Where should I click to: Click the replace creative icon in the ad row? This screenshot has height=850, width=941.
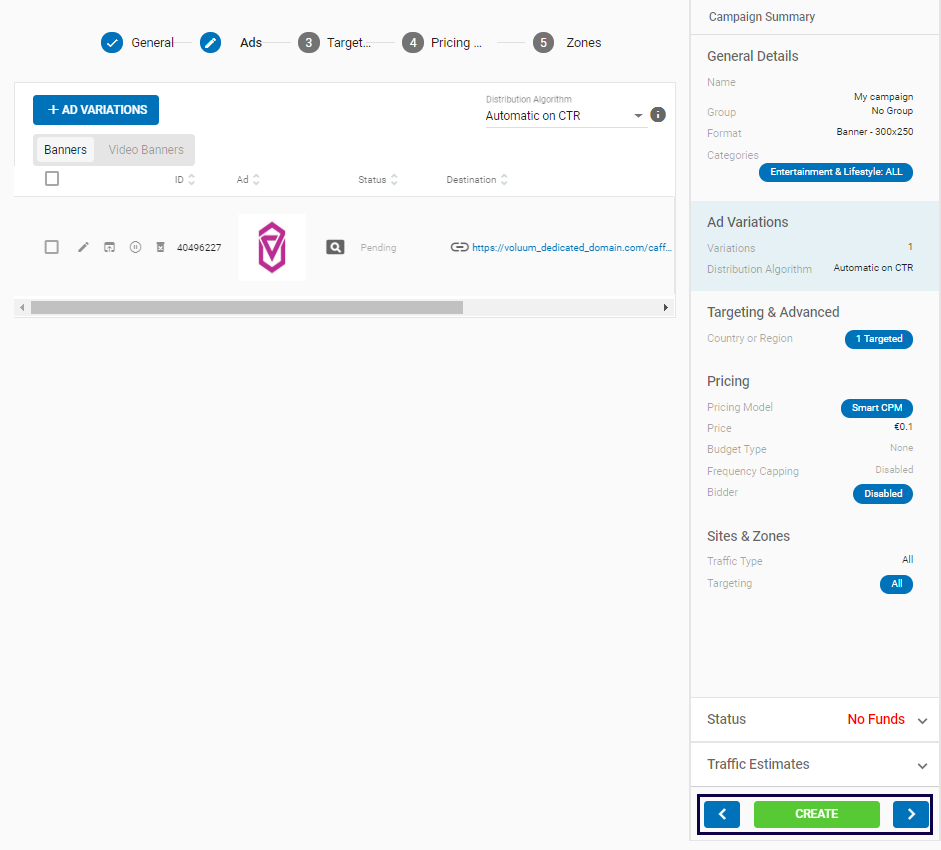(109, 247)
